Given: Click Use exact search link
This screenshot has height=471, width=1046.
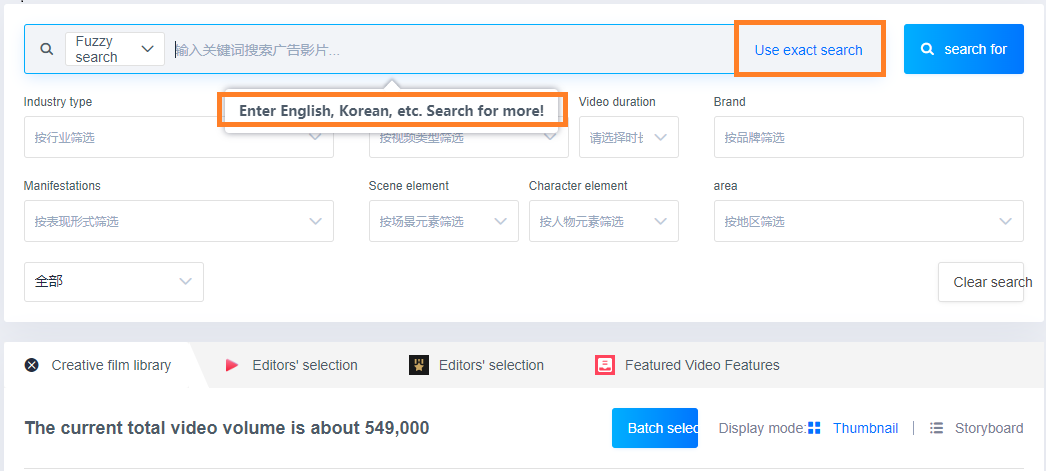Looking at the screenshot, I should [808, 50].
